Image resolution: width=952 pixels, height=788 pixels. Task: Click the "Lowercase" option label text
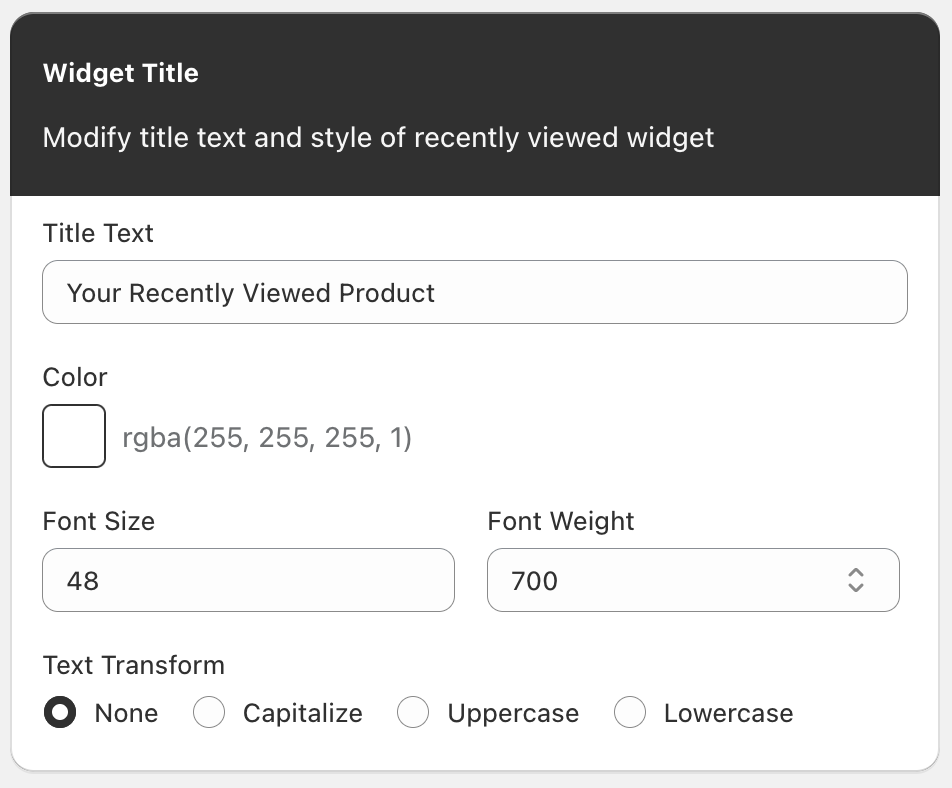pos(728,713)
